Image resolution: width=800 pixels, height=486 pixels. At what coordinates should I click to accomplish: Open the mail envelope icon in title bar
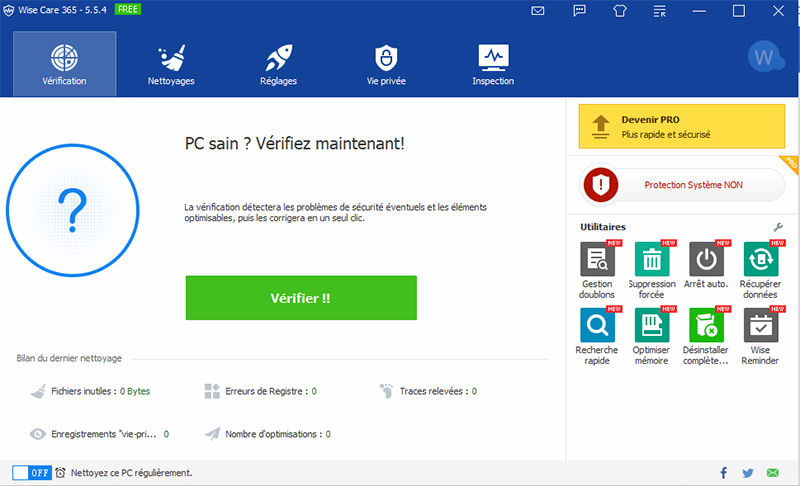538,11
